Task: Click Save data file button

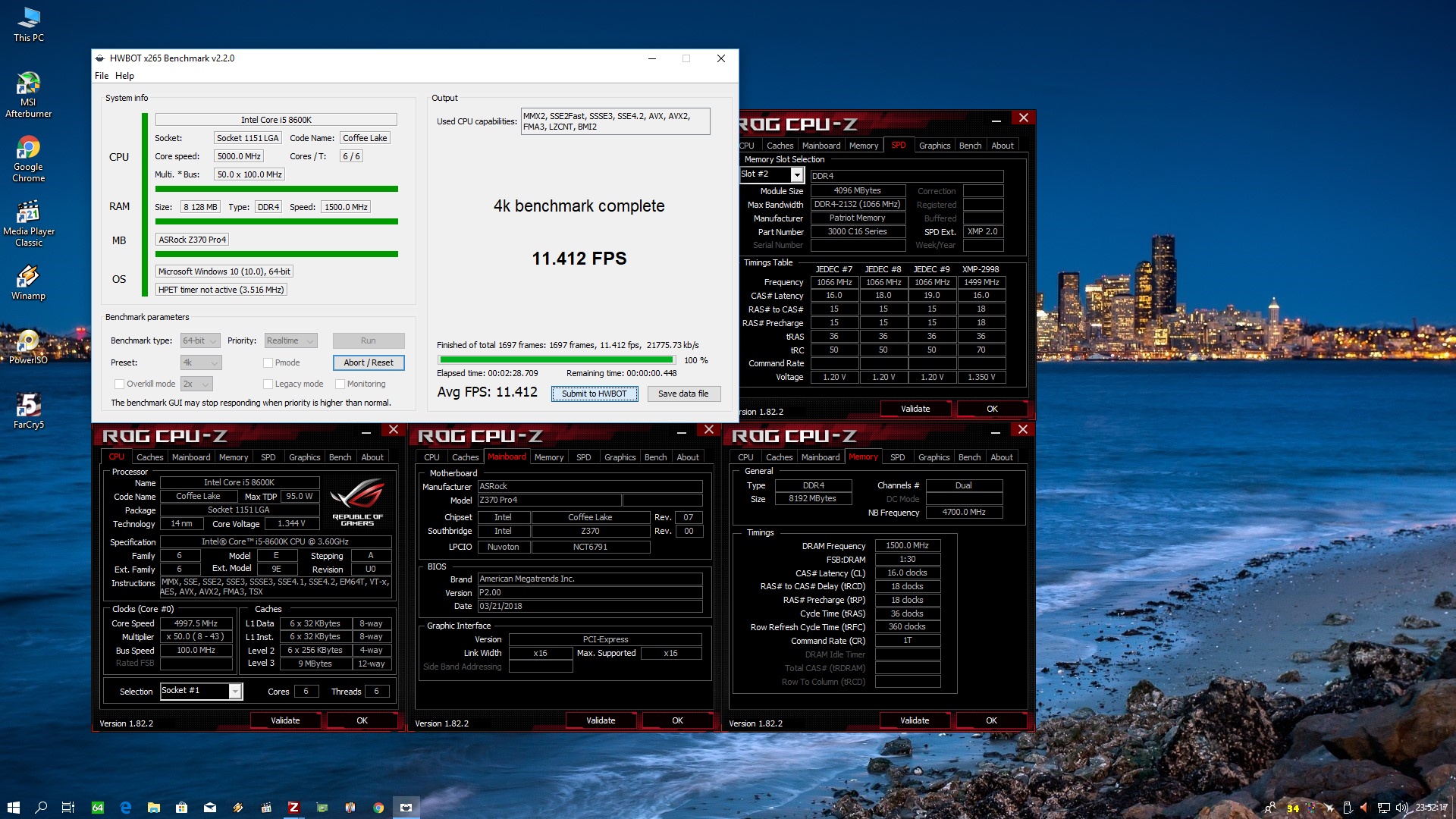Action: click(x=683, y=394)
